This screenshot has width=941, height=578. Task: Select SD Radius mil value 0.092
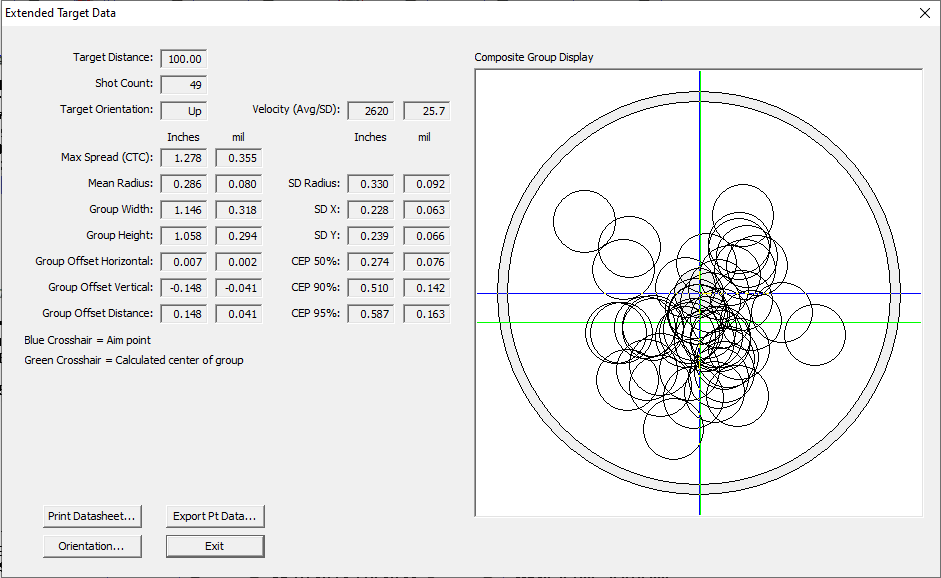[427, 184]
